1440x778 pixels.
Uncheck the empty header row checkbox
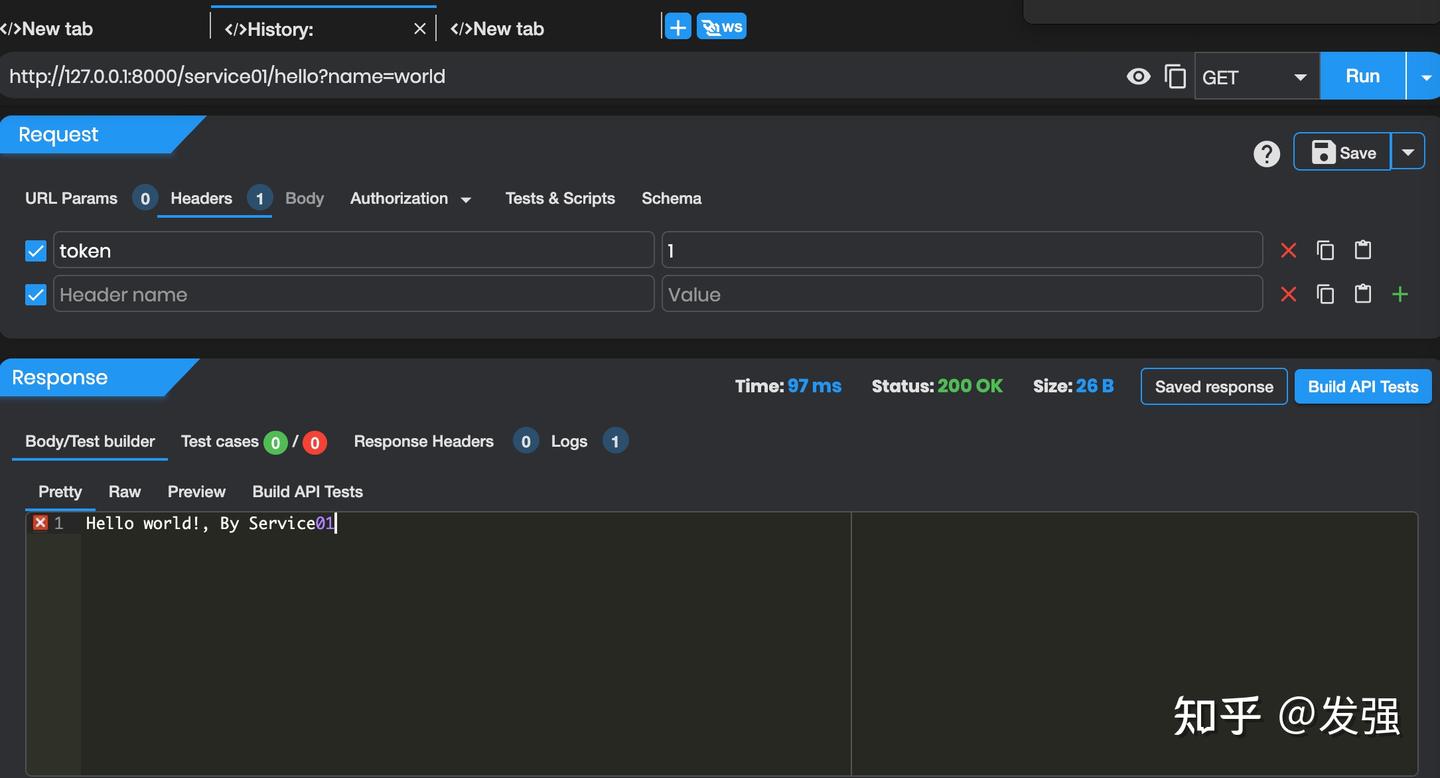(x=36, y=295)
